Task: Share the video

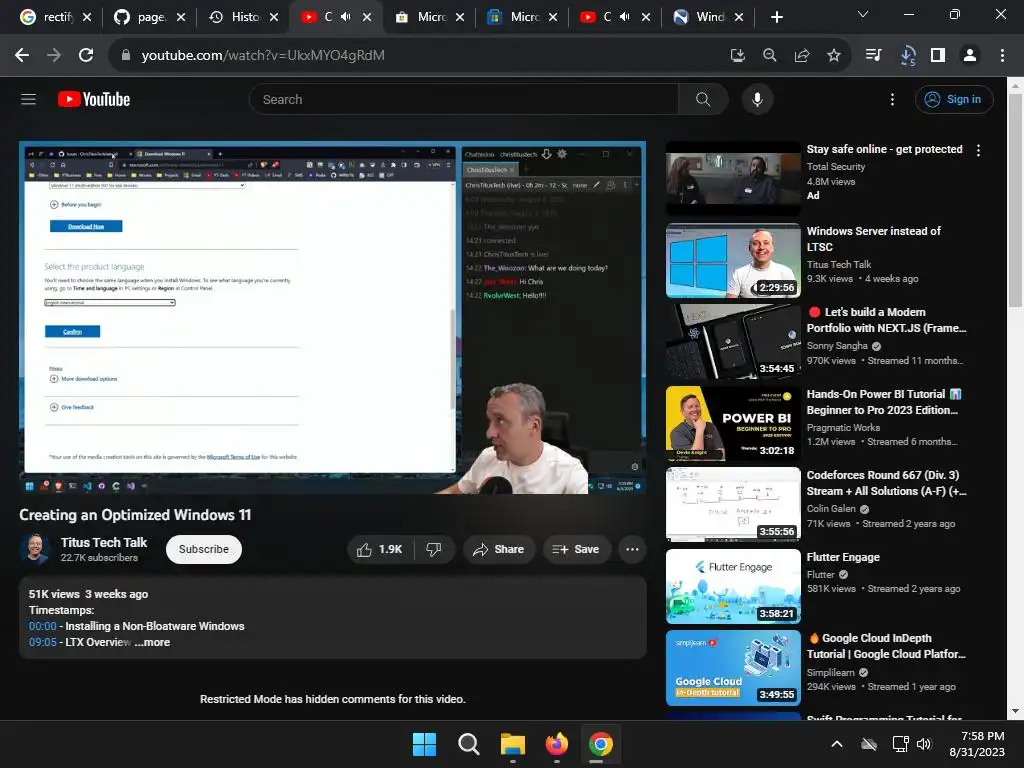Action: [x=499, y=549]
